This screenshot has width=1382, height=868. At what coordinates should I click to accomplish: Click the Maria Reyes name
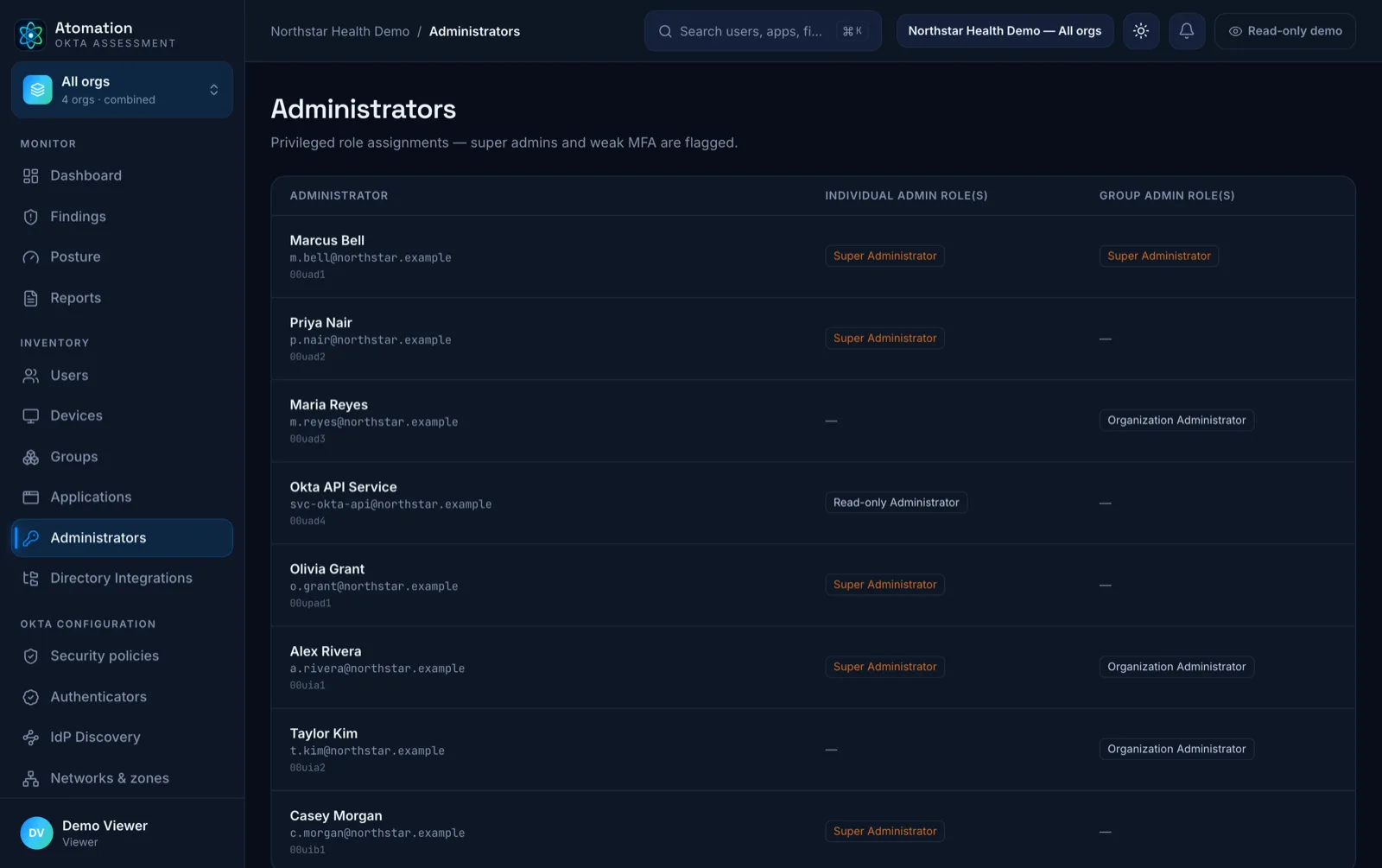click(x=328, y=405)
